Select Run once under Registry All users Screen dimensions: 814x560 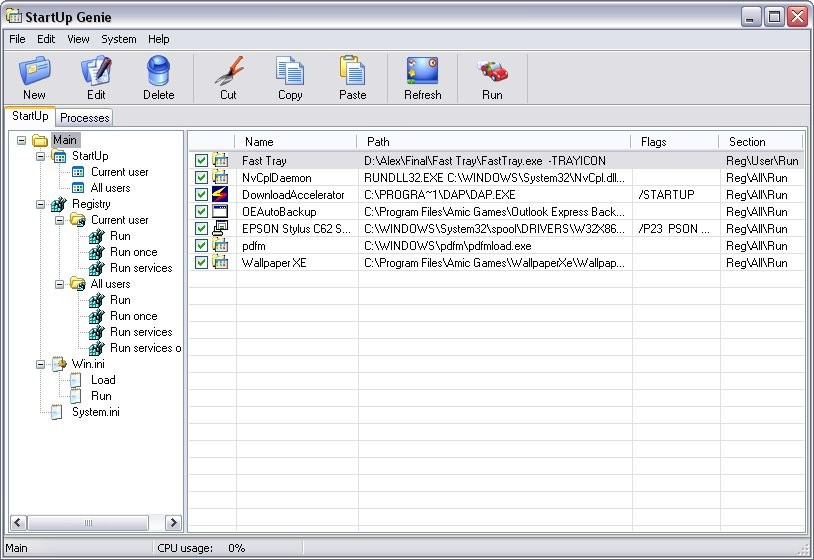coord(133,316)
